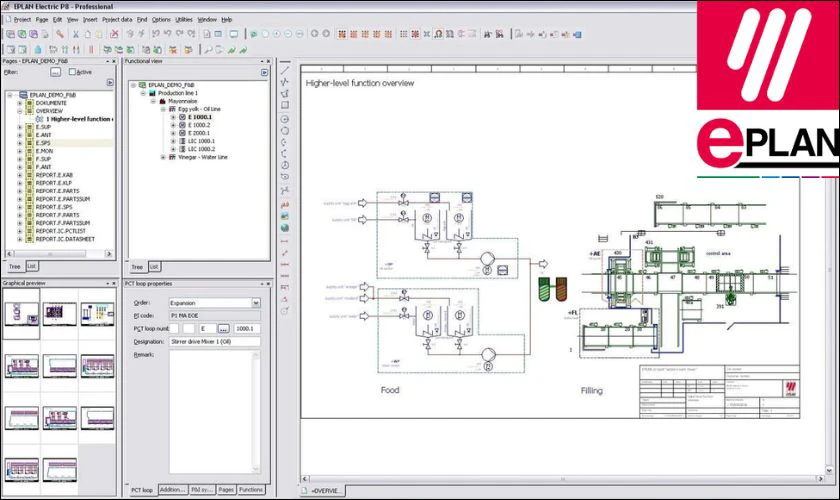Collapse the OVERVIEW node in Pages tree
The image size is (840, 500).
pos(20,111)
